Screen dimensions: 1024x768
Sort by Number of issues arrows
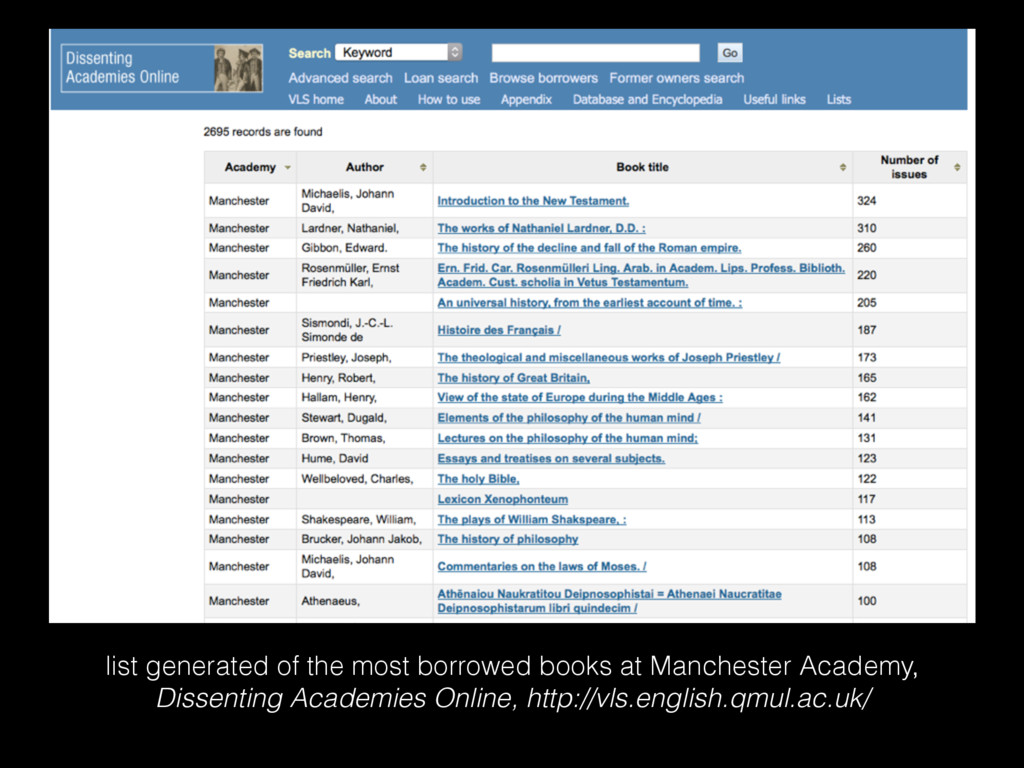coord(957,168)
